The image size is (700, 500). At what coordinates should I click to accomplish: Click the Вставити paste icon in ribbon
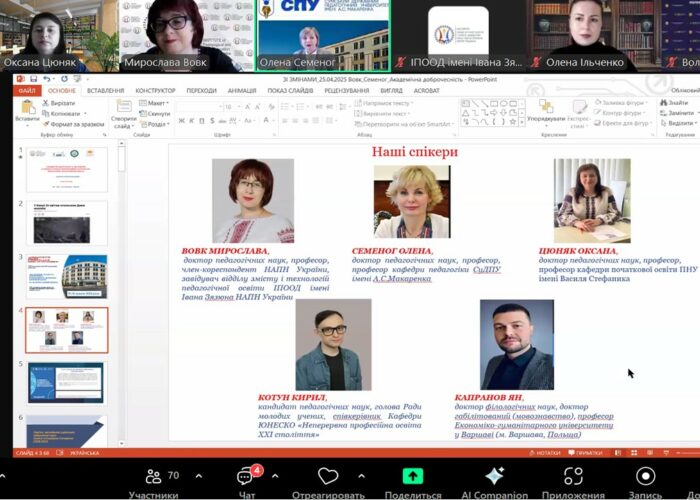pyautogui.click(x=27, y=108)
